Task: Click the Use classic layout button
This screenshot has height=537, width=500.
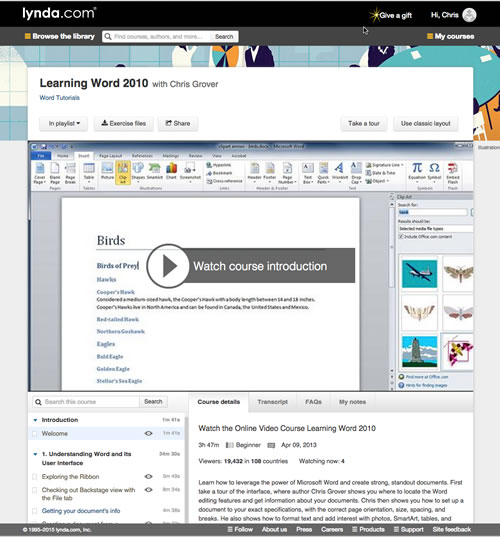Action: [426, 123]
